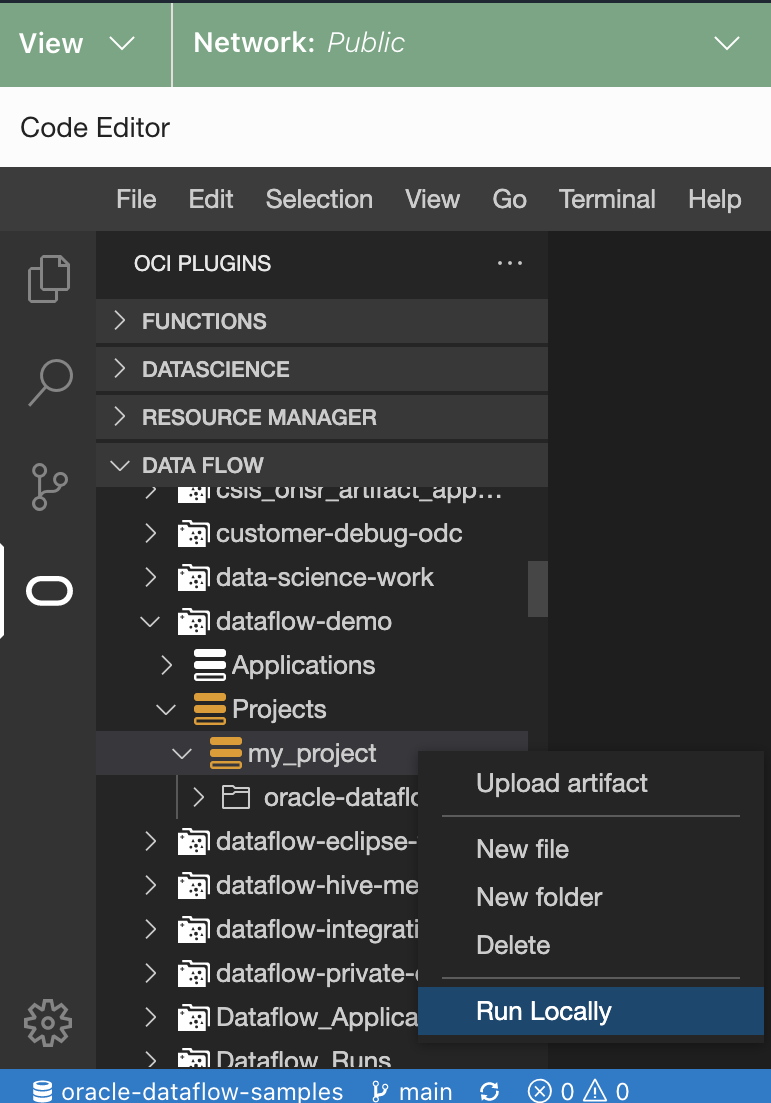Open the Explorer files icon in activity bar
The width and height of the screenshot is (771, 1103).
tap(49, 279)
